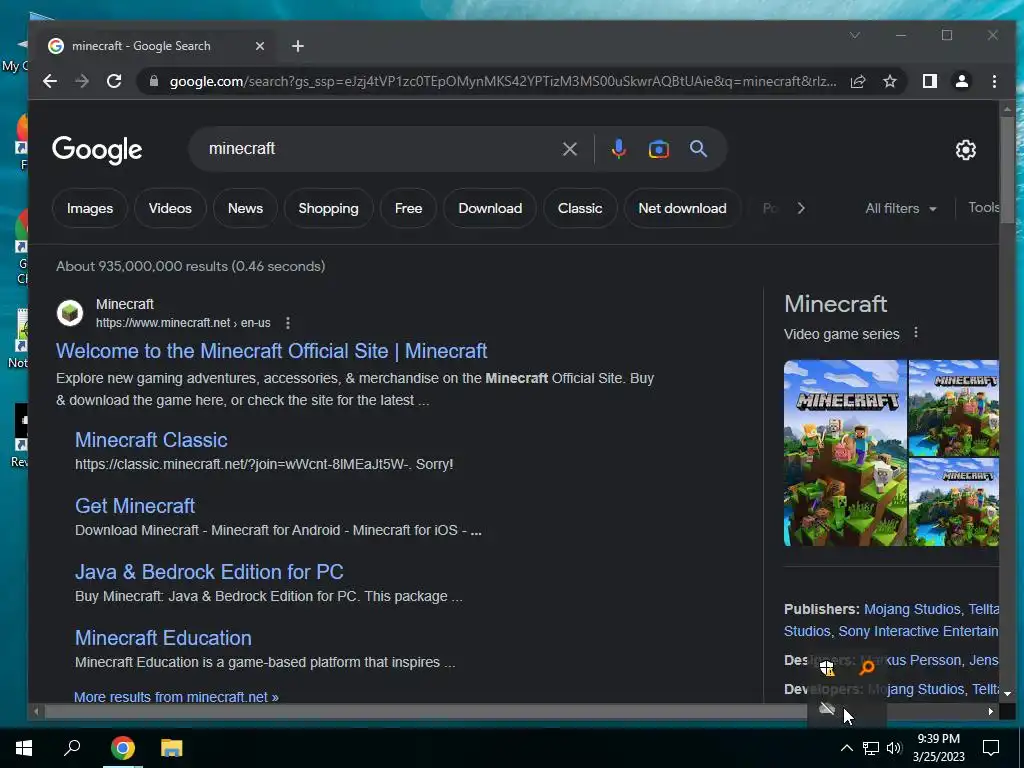Open the Minecraft Classic link
Screen dimensions: 1024x768
click(x=151, y=440)
